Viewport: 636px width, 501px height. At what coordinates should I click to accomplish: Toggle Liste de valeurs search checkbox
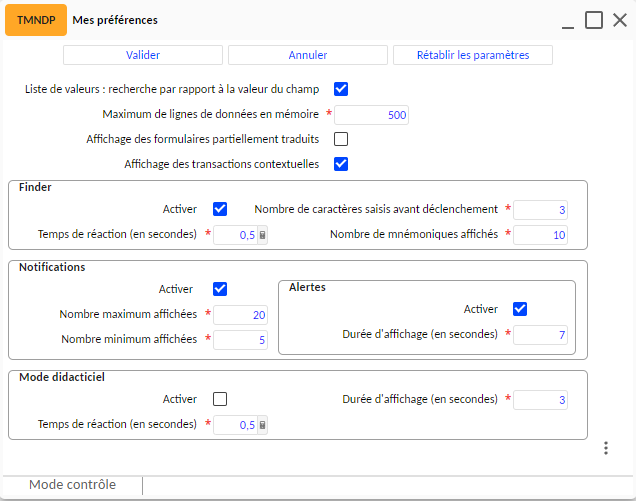[x=341, y=89]
